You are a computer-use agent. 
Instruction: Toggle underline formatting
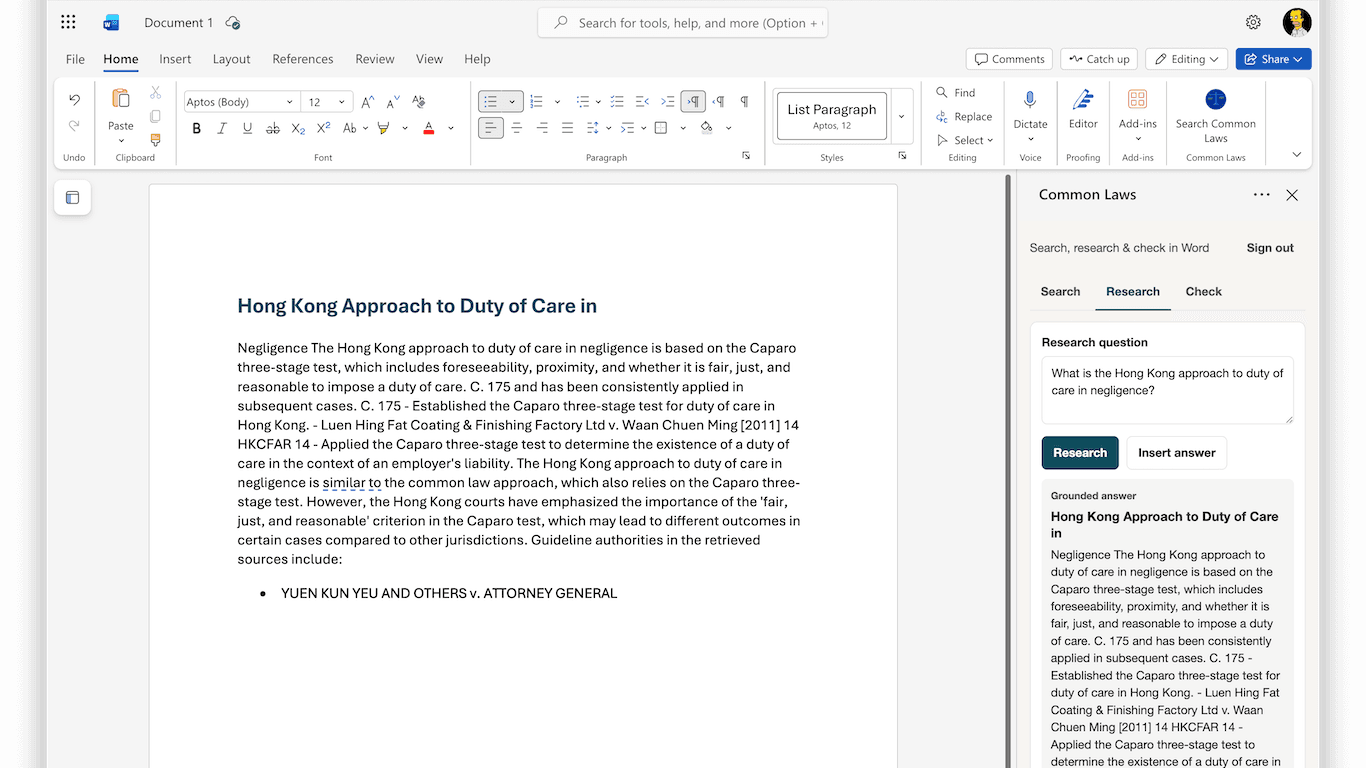[247, 128]
